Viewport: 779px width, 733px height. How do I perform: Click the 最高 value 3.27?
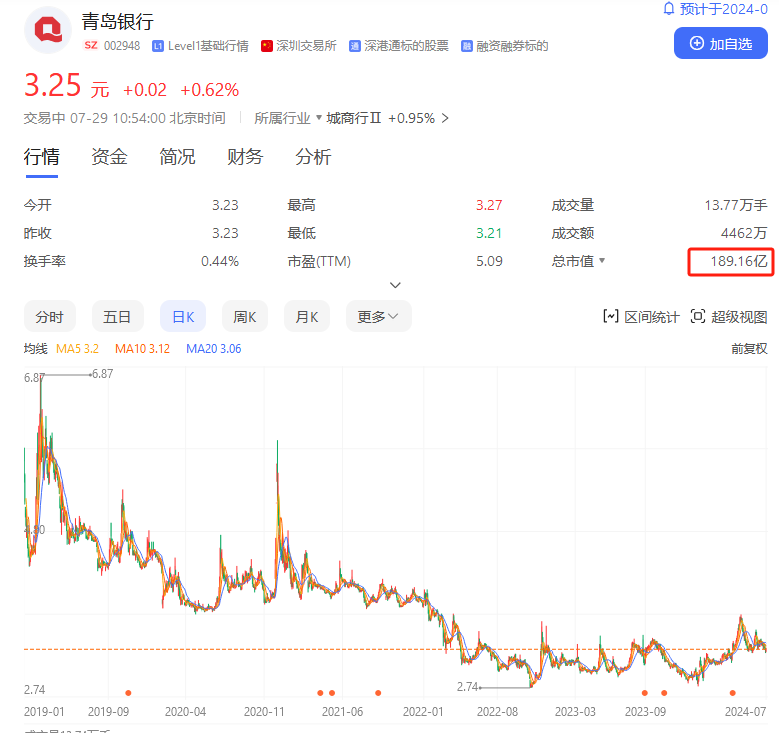pos(489,205)
